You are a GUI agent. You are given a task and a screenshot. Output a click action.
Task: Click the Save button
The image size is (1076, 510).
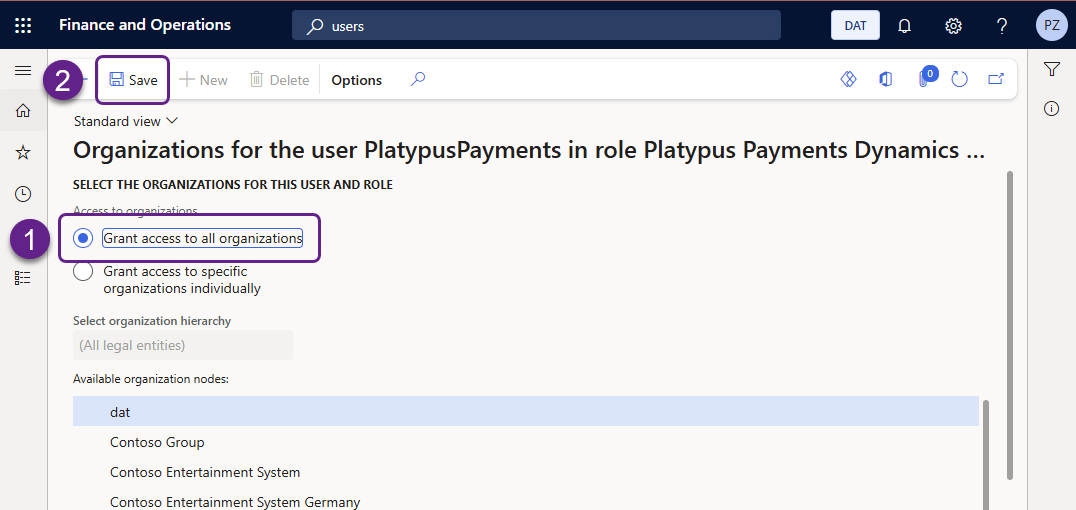click(x=133, y=80)
